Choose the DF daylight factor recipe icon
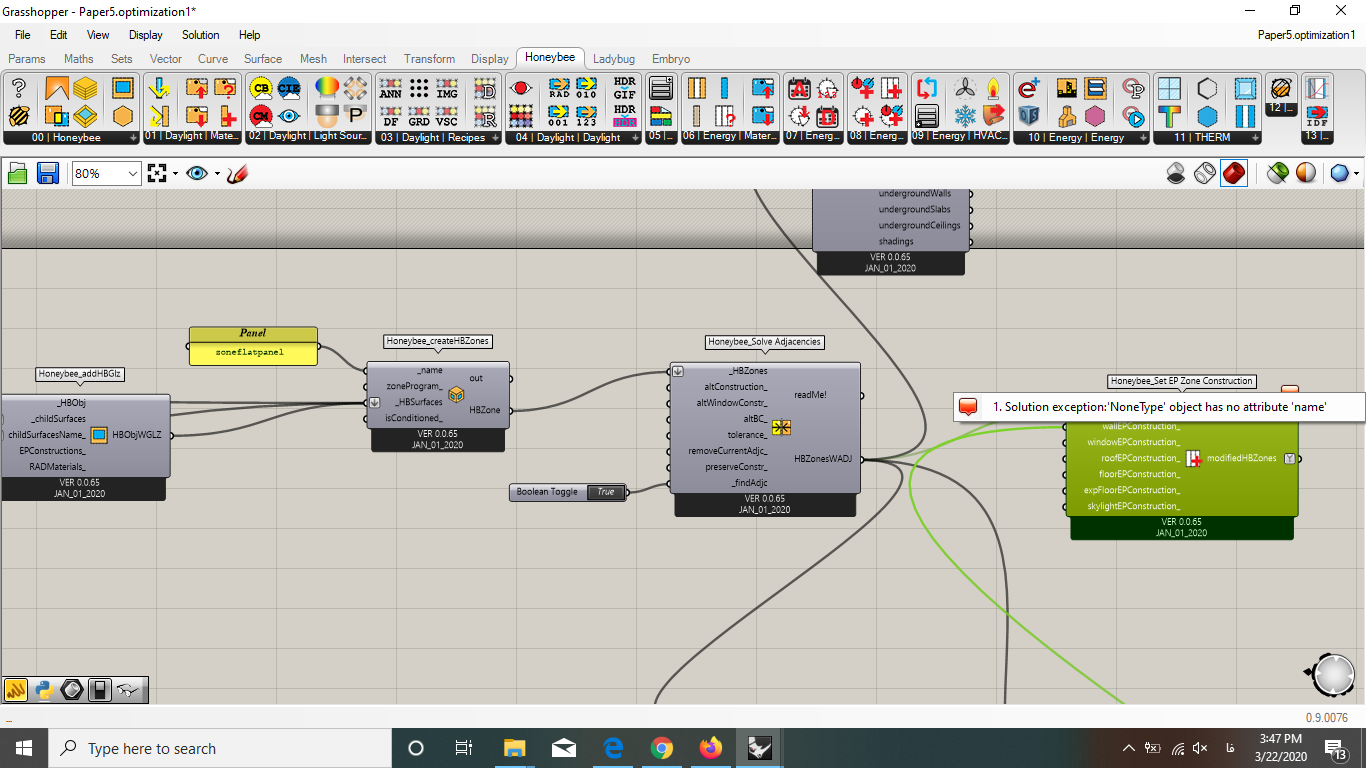This screenshot has height=768, width=1366. 391,115
